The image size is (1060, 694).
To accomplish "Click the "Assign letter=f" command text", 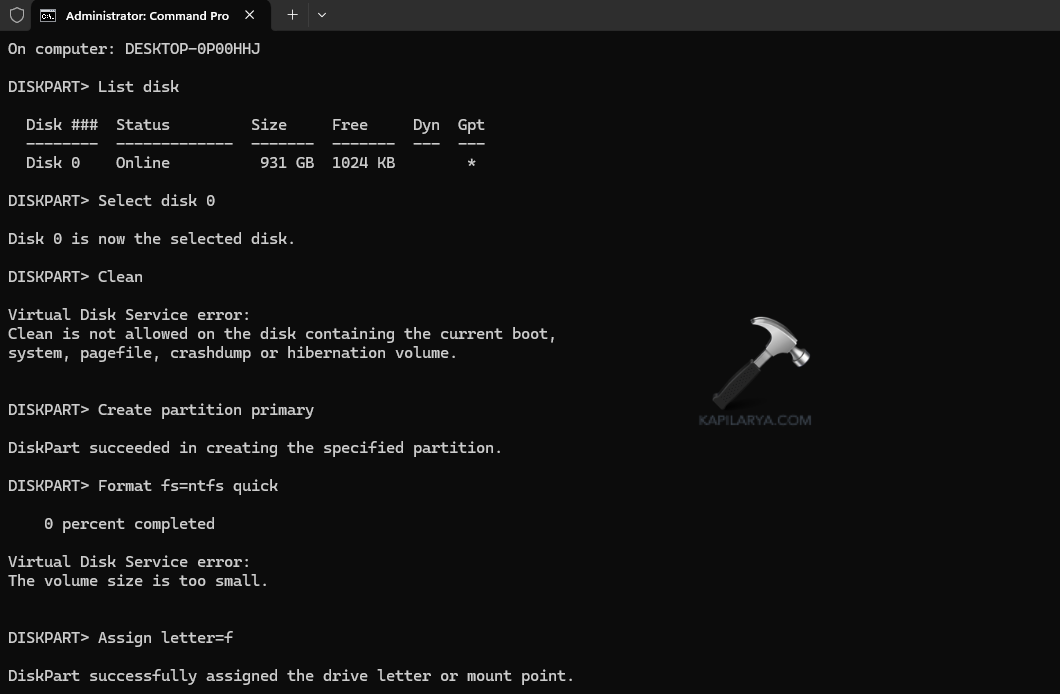I will pos(165,638).
